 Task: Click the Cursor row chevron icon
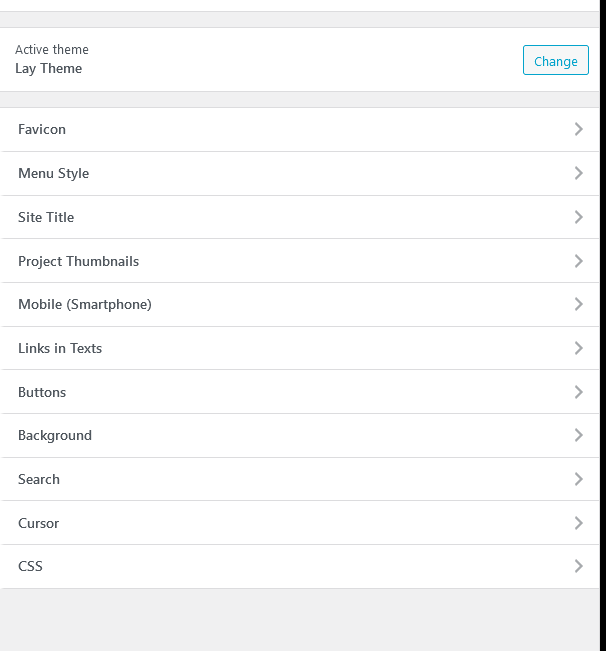pos(578,523)
